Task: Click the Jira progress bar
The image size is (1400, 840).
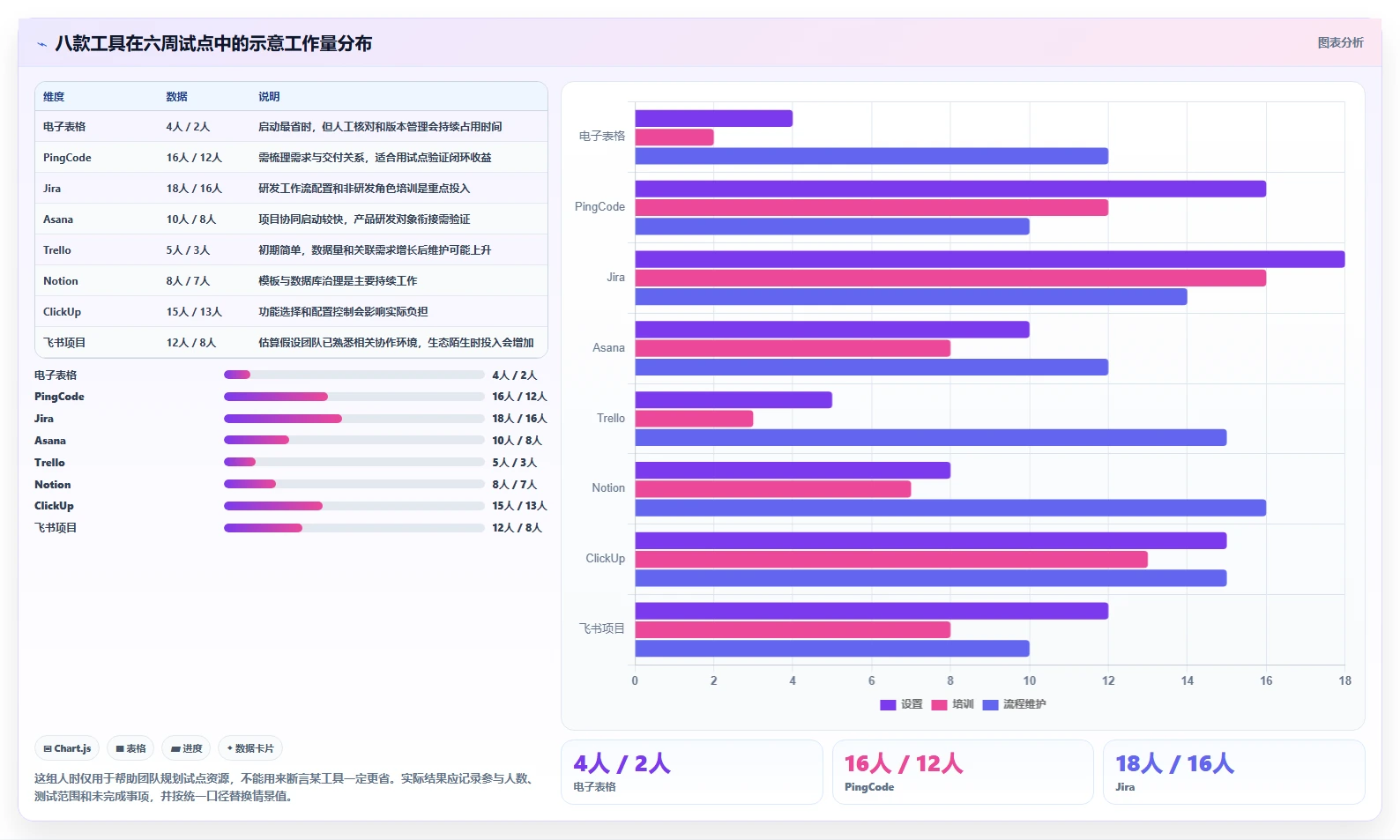Action: coord(354,419)
